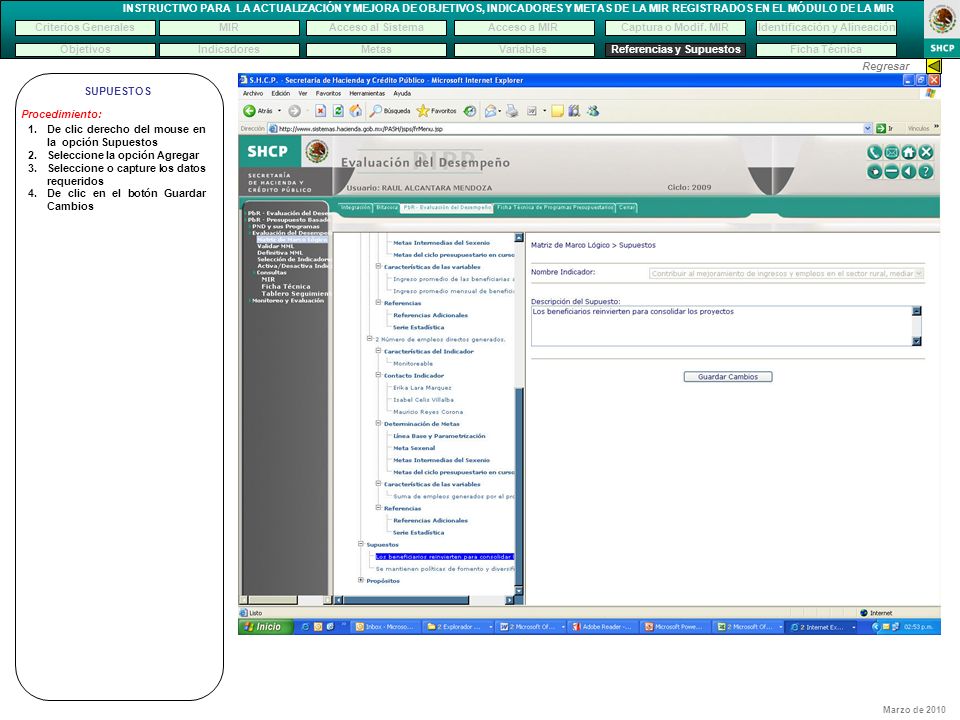Expand the Propósitos tree node

click(x=361, y=580)
